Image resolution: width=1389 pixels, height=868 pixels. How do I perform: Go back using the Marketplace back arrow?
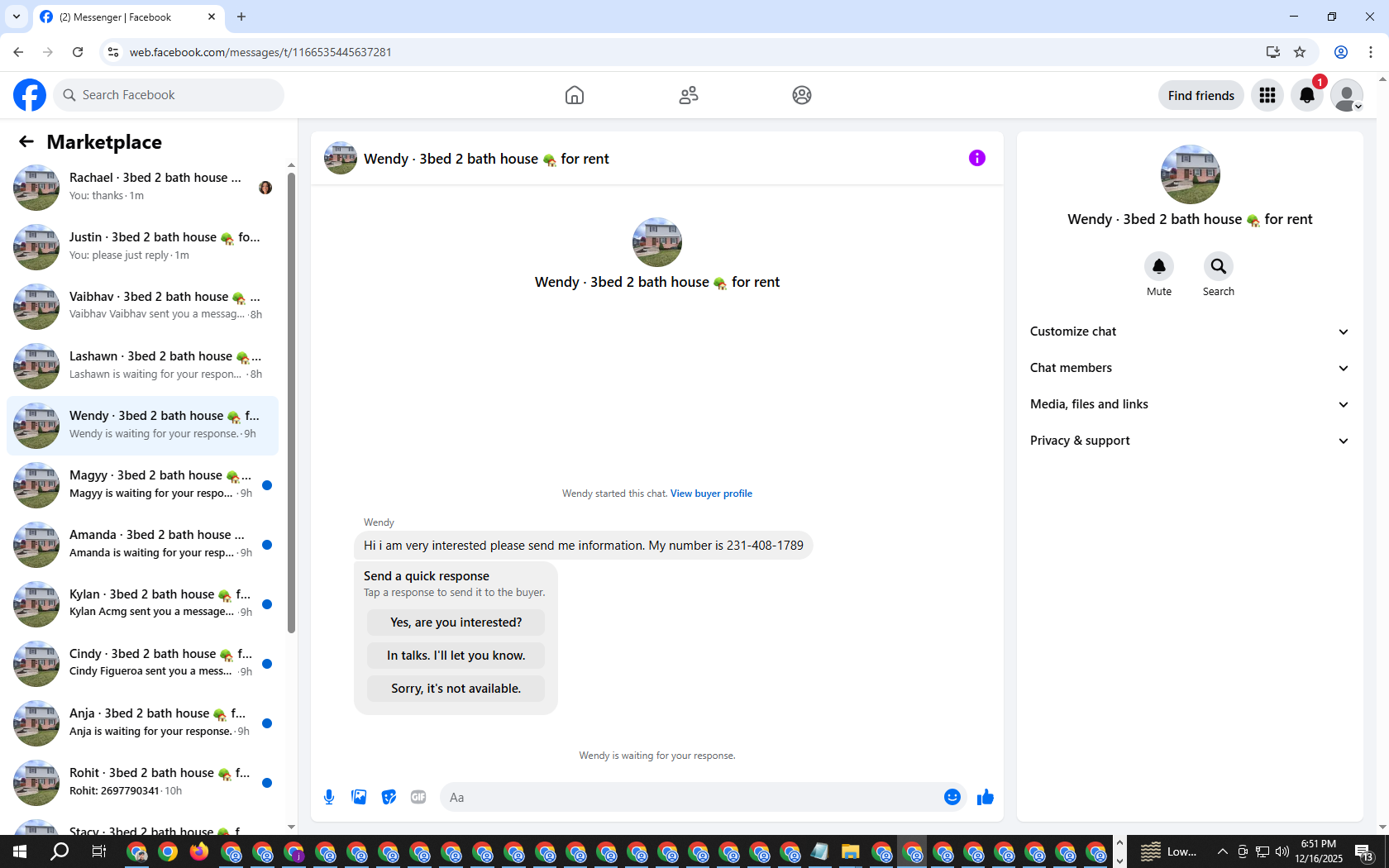pos(26,141)
